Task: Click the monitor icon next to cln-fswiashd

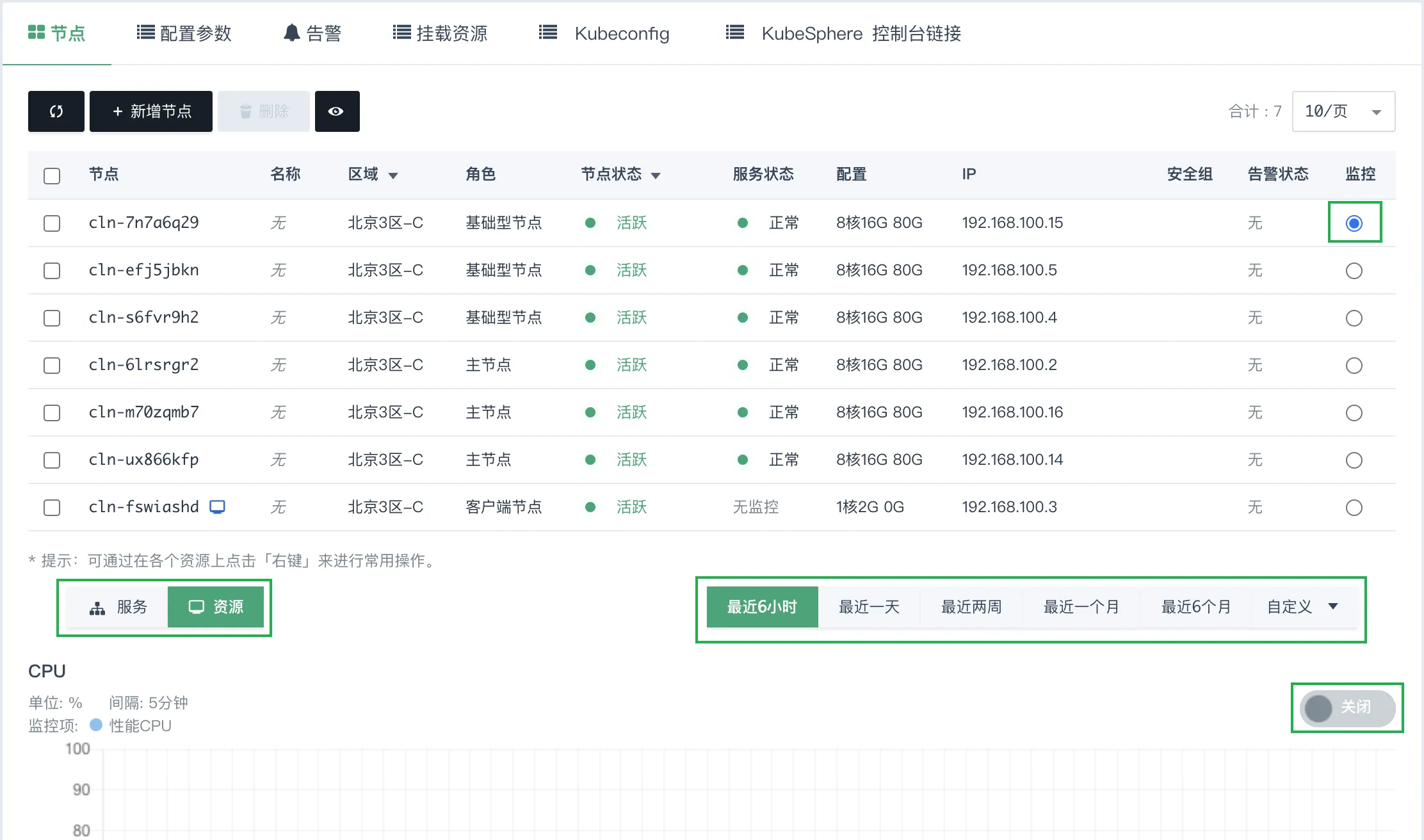Action: coord(218,507)
